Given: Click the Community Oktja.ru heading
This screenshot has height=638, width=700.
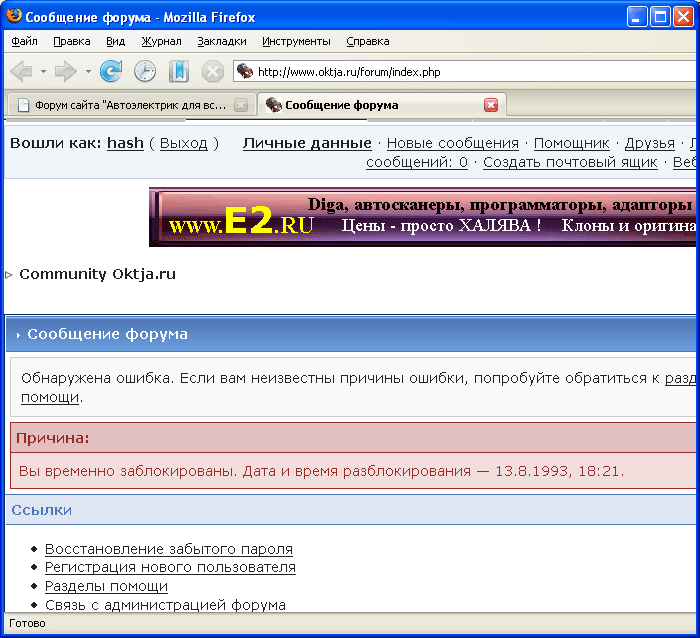Looking at the screenshot, I should [97, 274].
